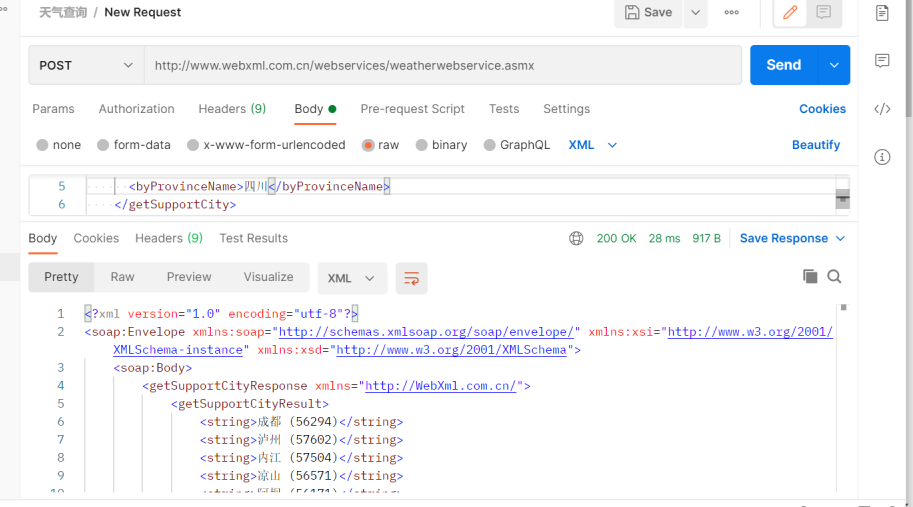Click the request editor scrollbar thumb

pyautogui.click(x=843, y=198)
